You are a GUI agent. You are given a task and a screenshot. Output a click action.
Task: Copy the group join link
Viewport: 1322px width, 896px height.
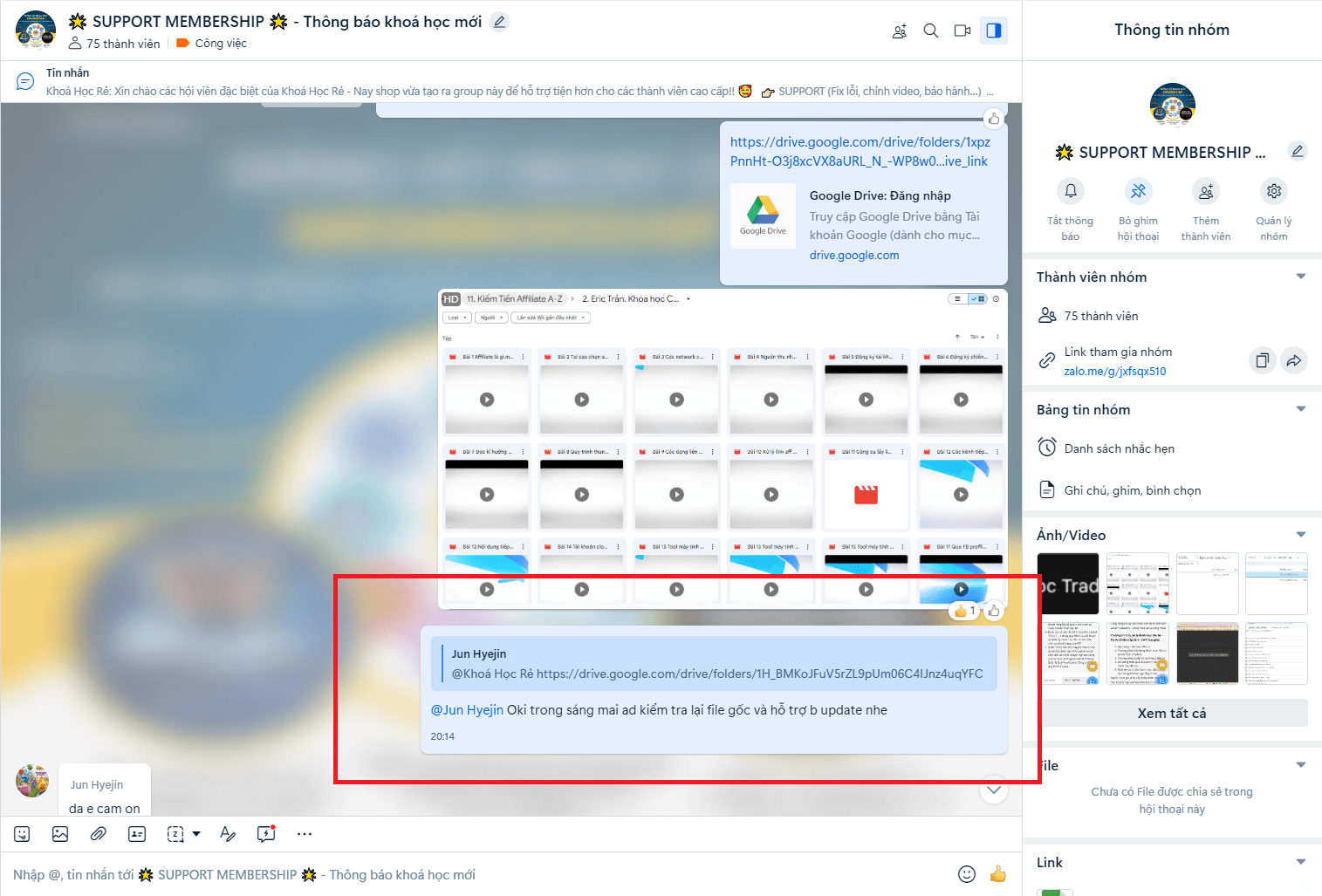[1262, 360]
